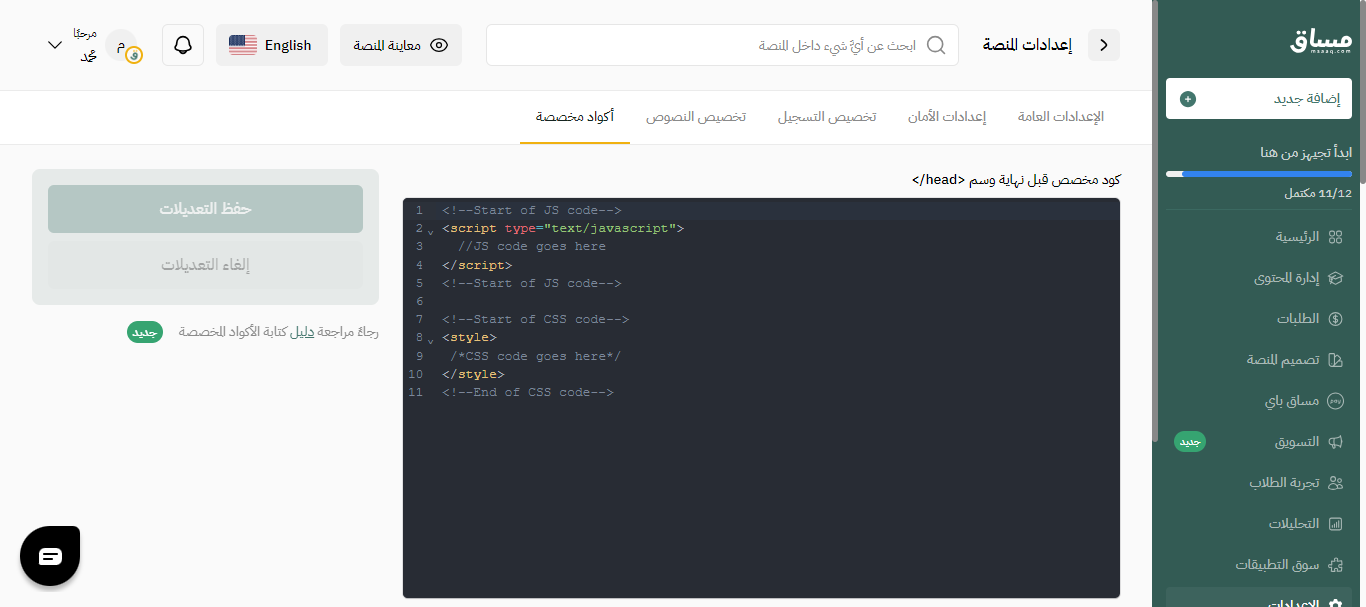Click the إلغاء التعديلات cancel button
The image size is (1366, 607).
pyautogui.click(x=205, y=265)
